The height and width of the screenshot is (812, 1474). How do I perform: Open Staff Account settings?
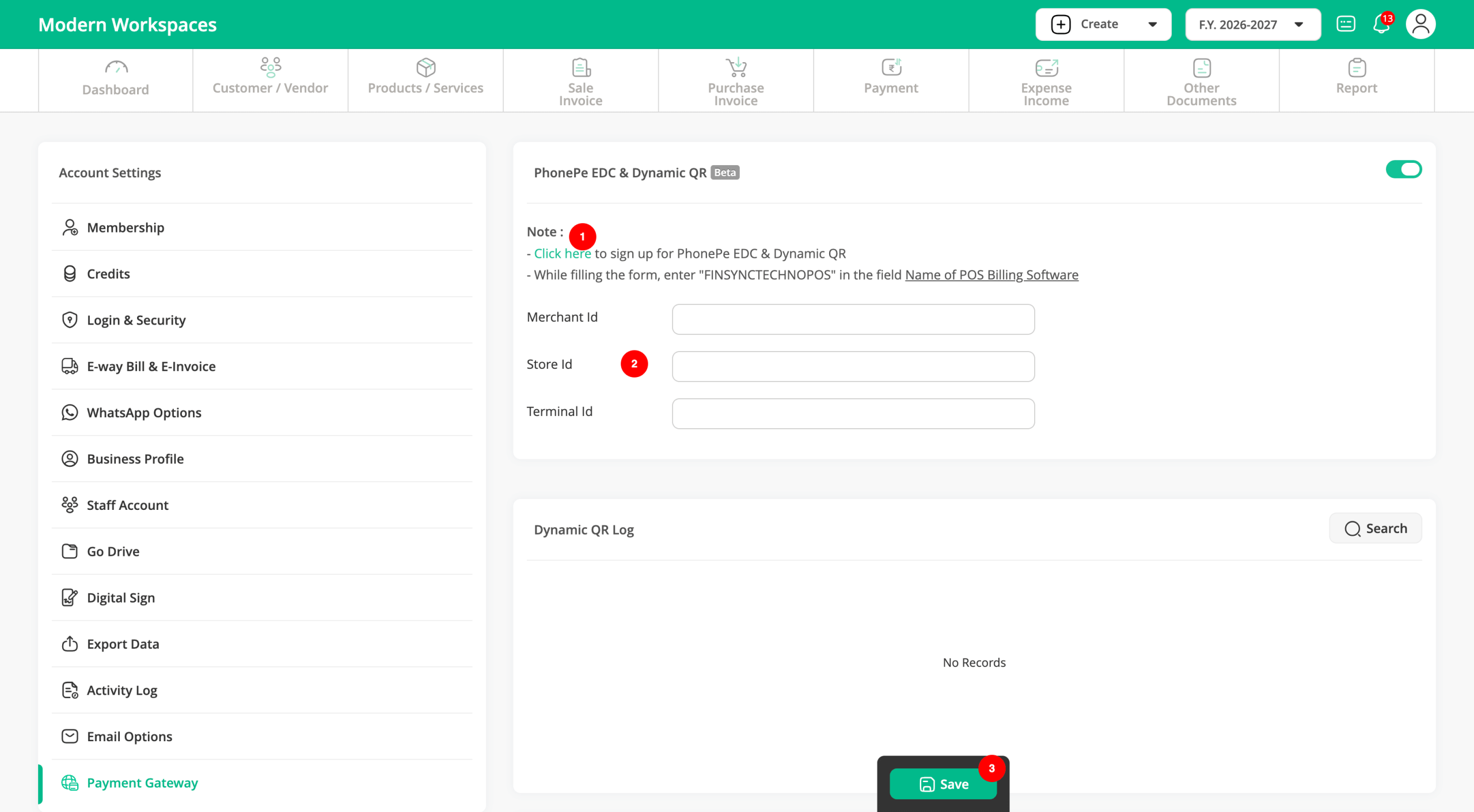point(262,505)
